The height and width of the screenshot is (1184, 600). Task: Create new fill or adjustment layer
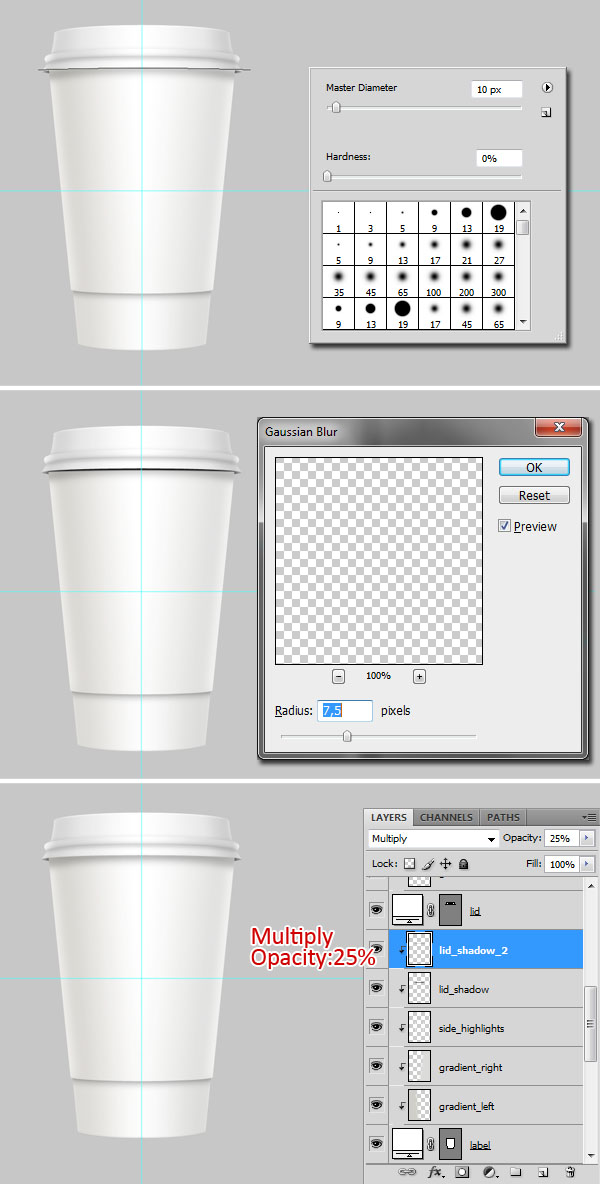click(490, 1171)
